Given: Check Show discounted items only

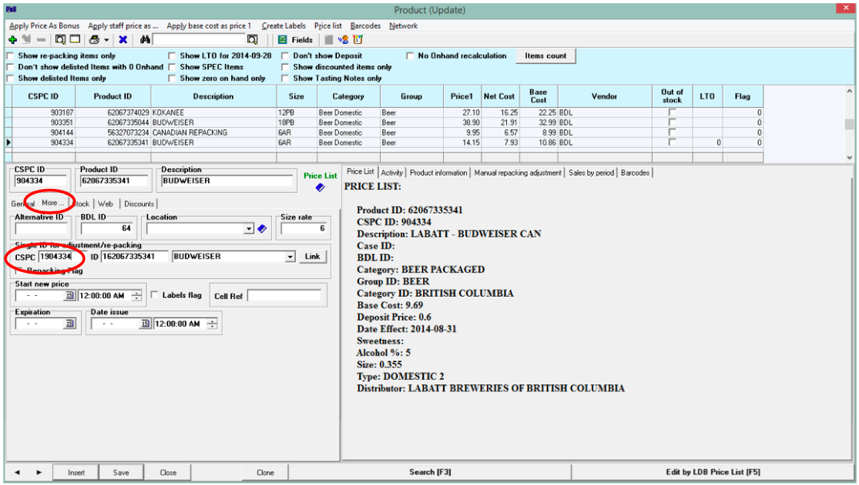Looking at the screenshot, I should pyautogui.click(x=285, y=67).
